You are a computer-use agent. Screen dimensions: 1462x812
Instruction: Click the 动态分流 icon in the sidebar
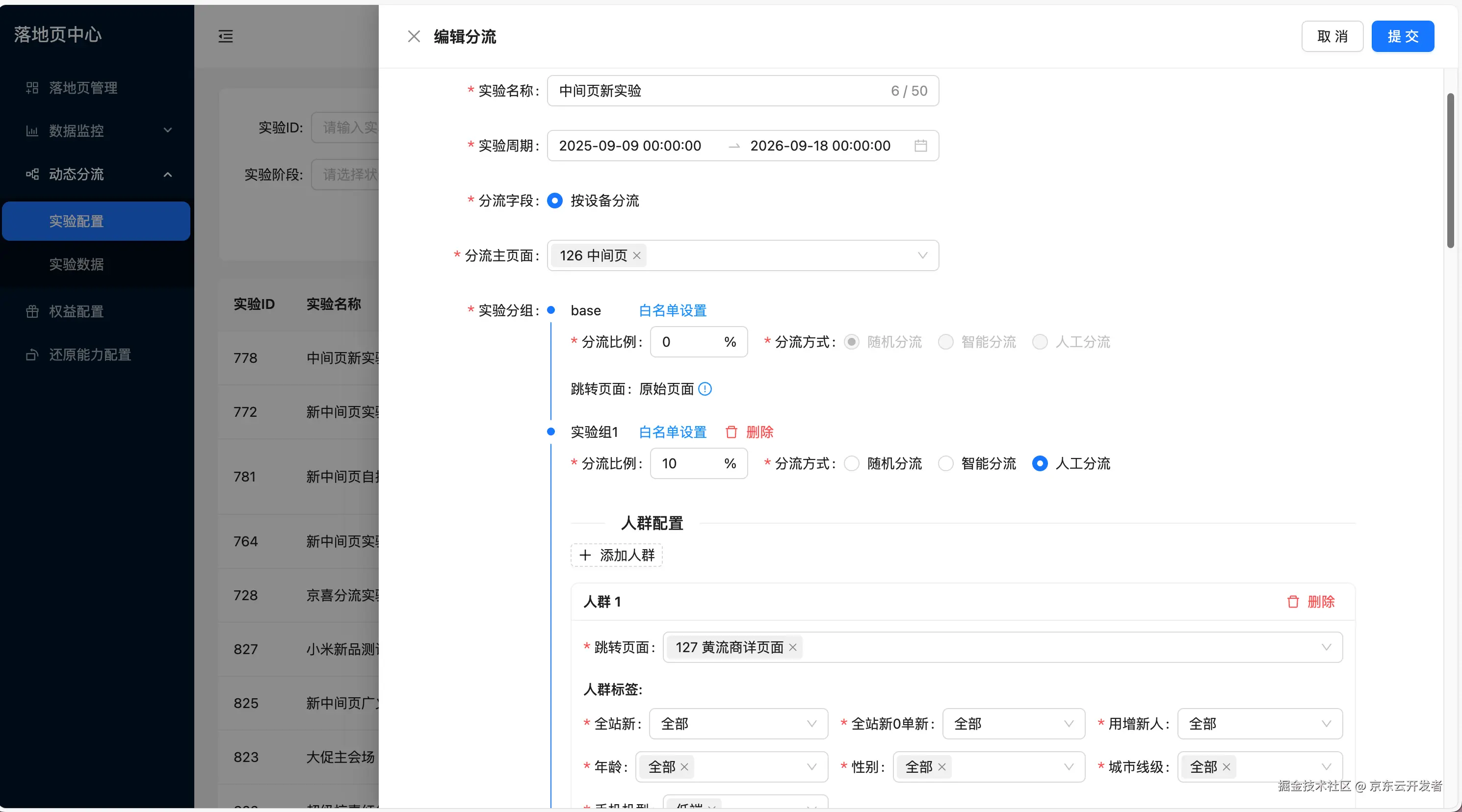click(x=32, y=174)
